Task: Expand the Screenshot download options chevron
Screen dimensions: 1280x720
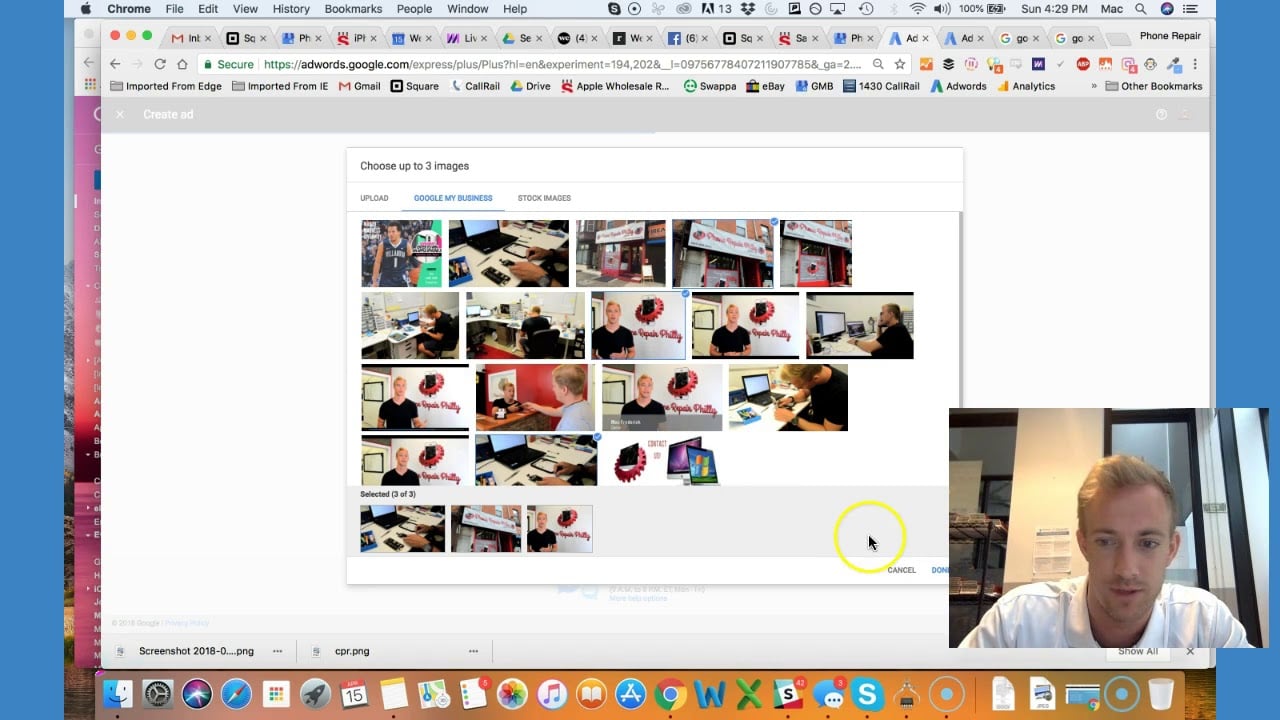Action: [277, 651]
